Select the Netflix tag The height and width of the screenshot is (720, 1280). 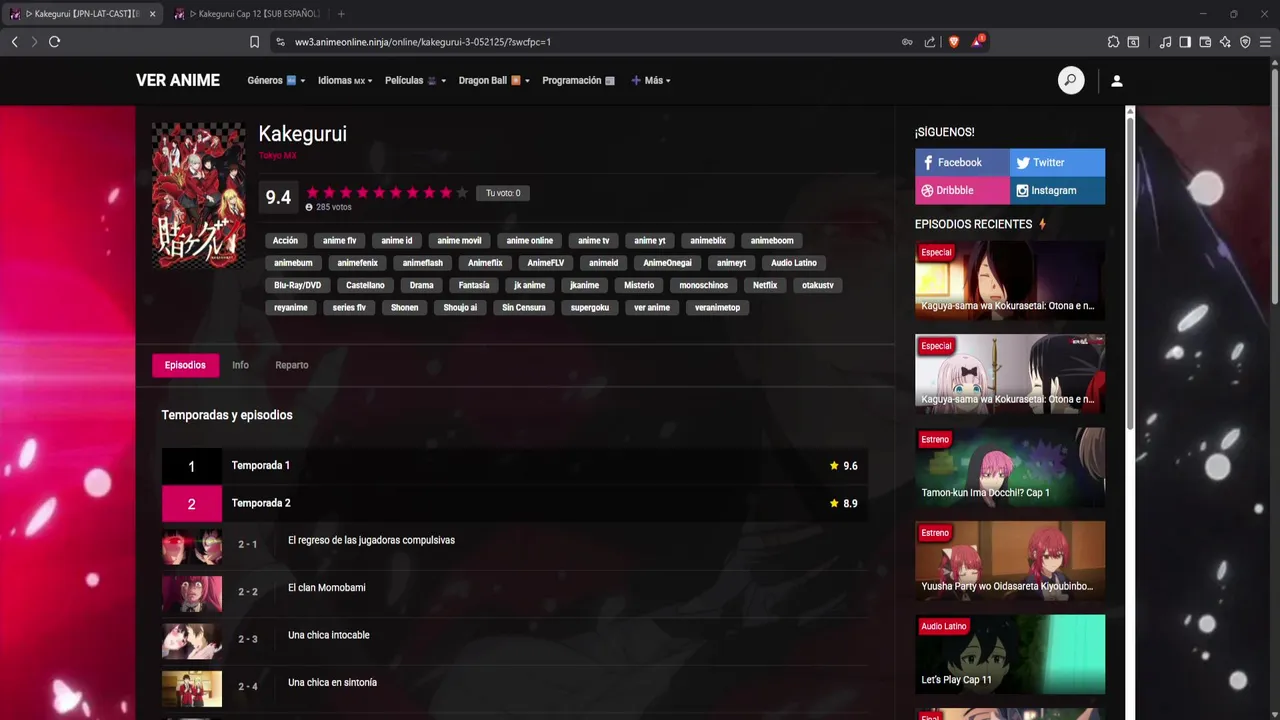765,285
